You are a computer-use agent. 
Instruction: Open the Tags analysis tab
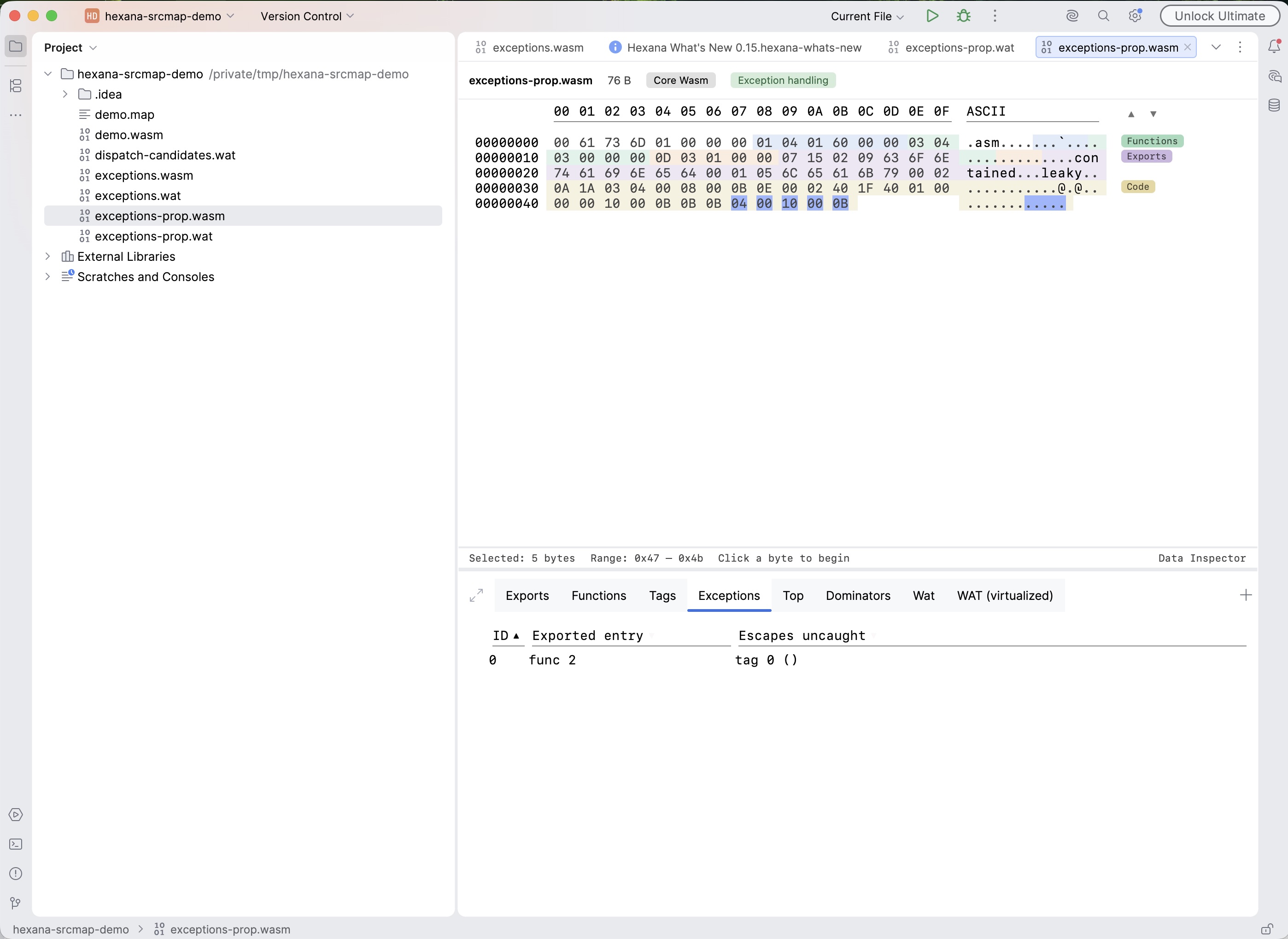662,596
